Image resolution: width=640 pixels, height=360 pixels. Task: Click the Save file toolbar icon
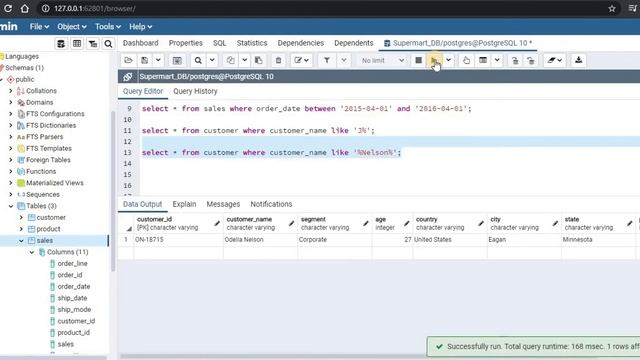144,60
